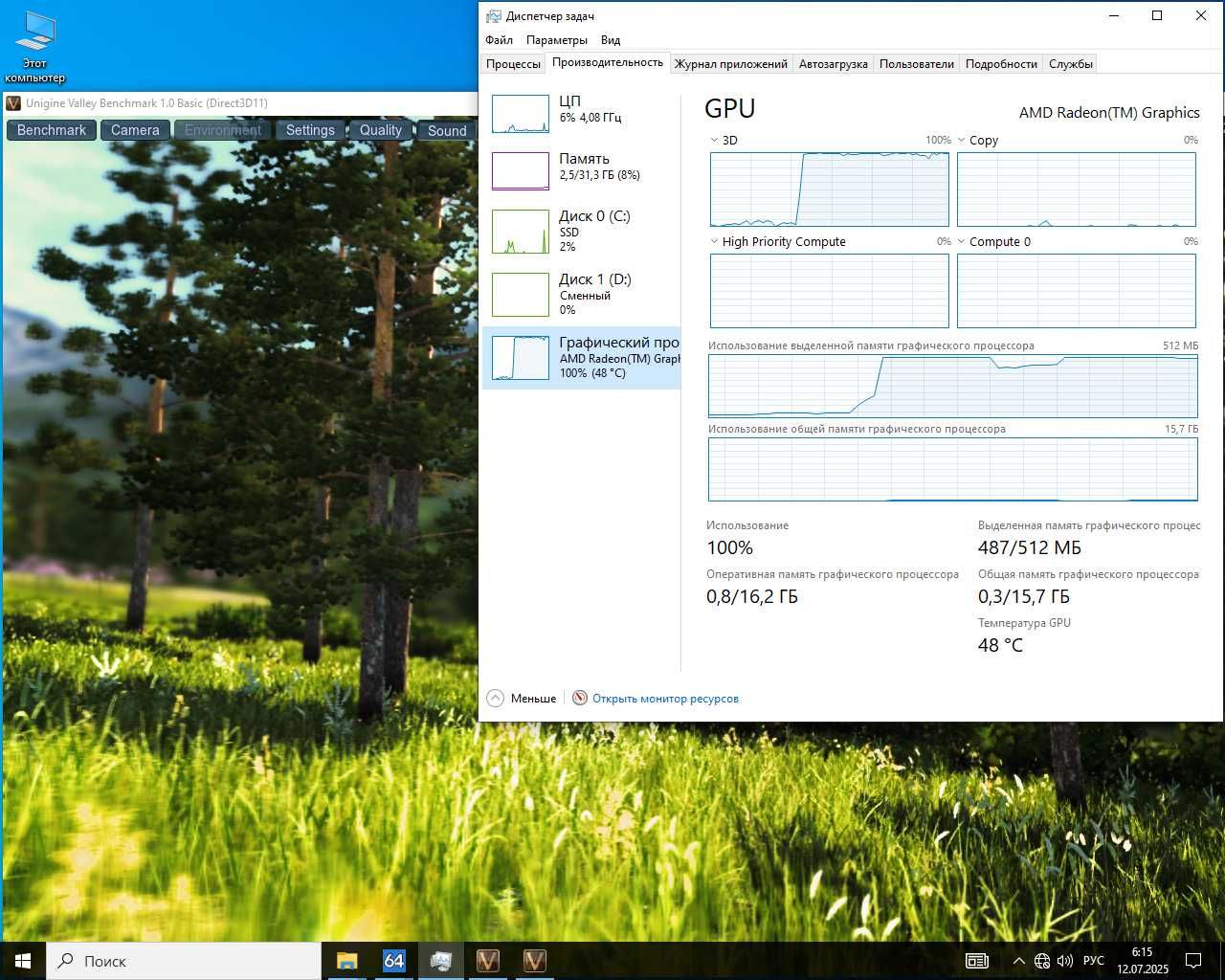The height and width of the screenshot is (980, 1225).
Task: Collapse details with the Меньше arrow
Action: click(x=495, y=699)
